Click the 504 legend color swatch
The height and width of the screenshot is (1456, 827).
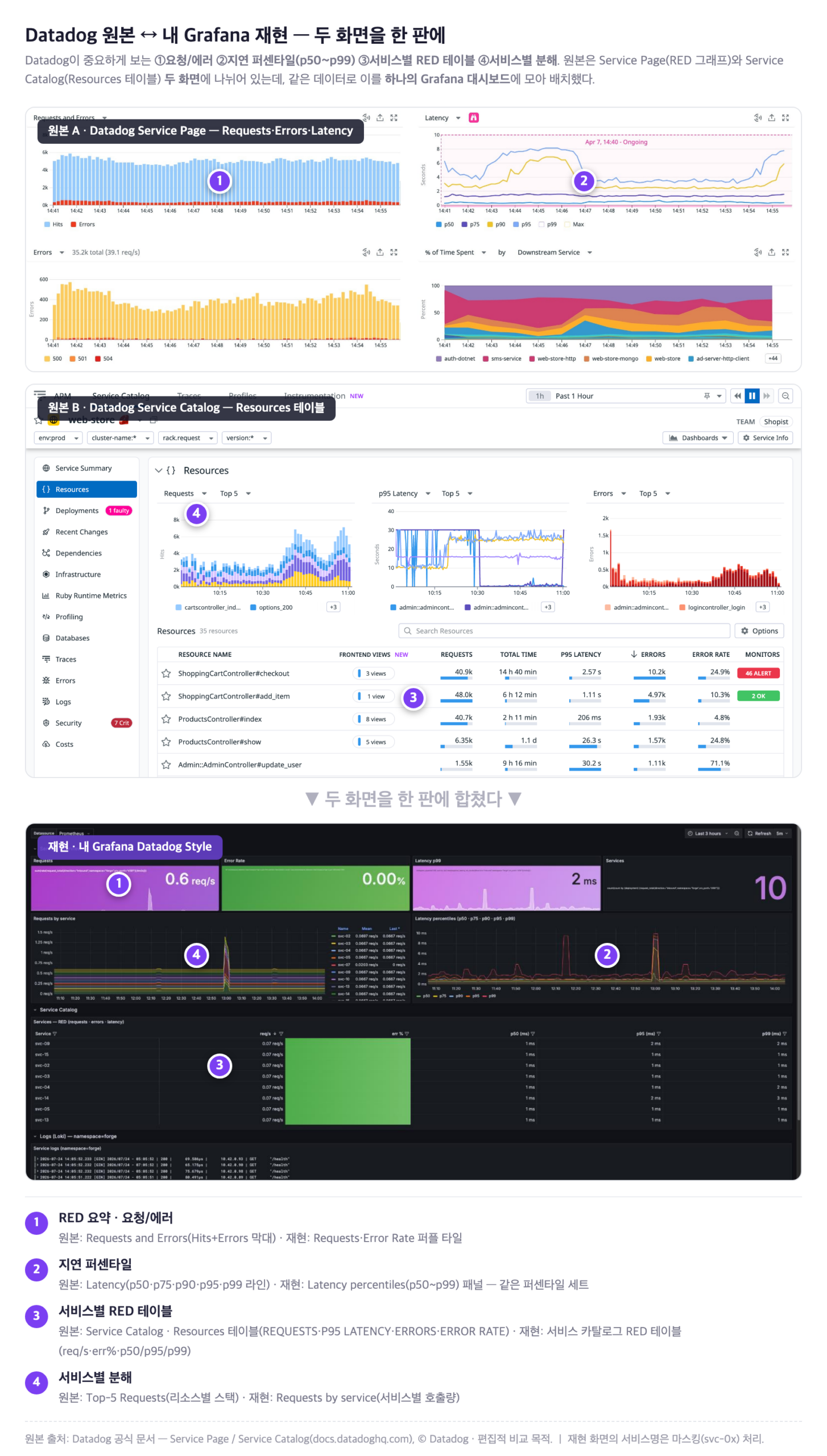tap(98, 358)
